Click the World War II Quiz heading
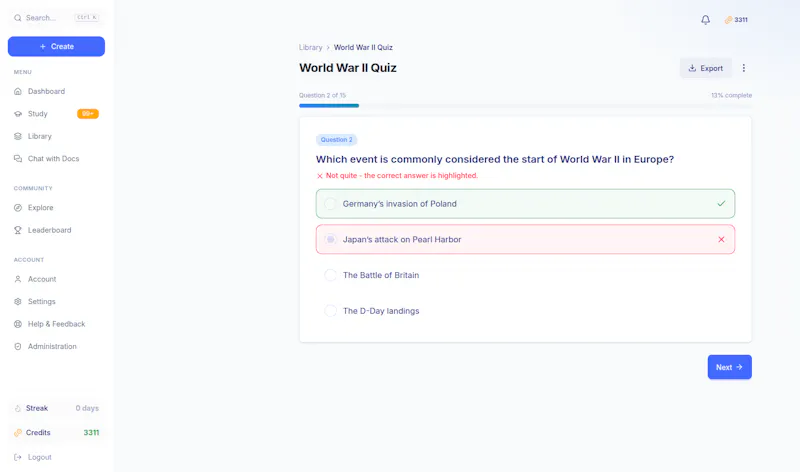800x472 pixels. point(347,68)
